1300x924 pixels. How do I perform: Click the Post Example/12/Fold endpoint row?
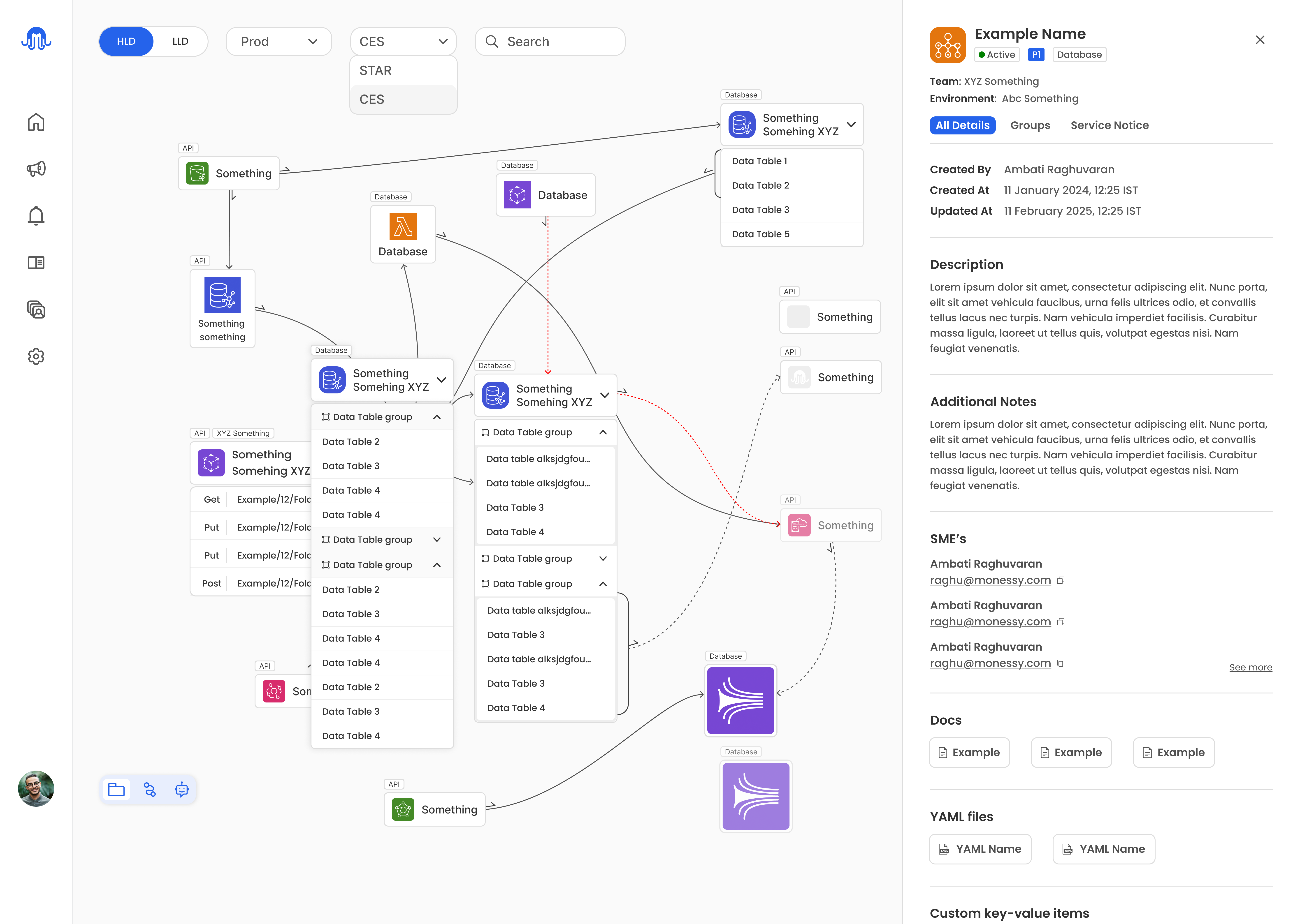click(251, 583)
